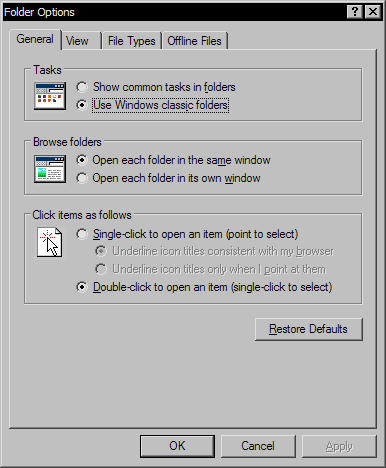386x468 pixels.
Task: Dismiss the dialog with Cancel
Action: [258, 446]
